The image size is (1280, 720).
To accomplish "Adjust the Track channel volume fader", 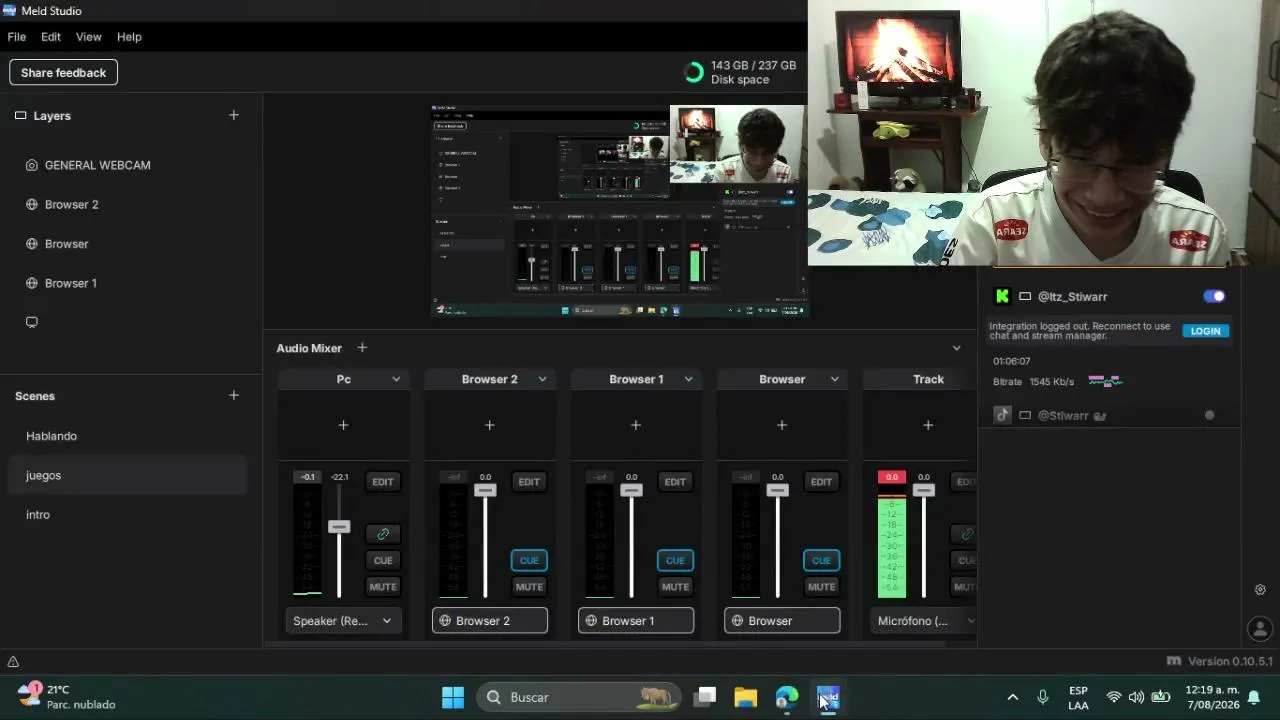I will (923, 490).
